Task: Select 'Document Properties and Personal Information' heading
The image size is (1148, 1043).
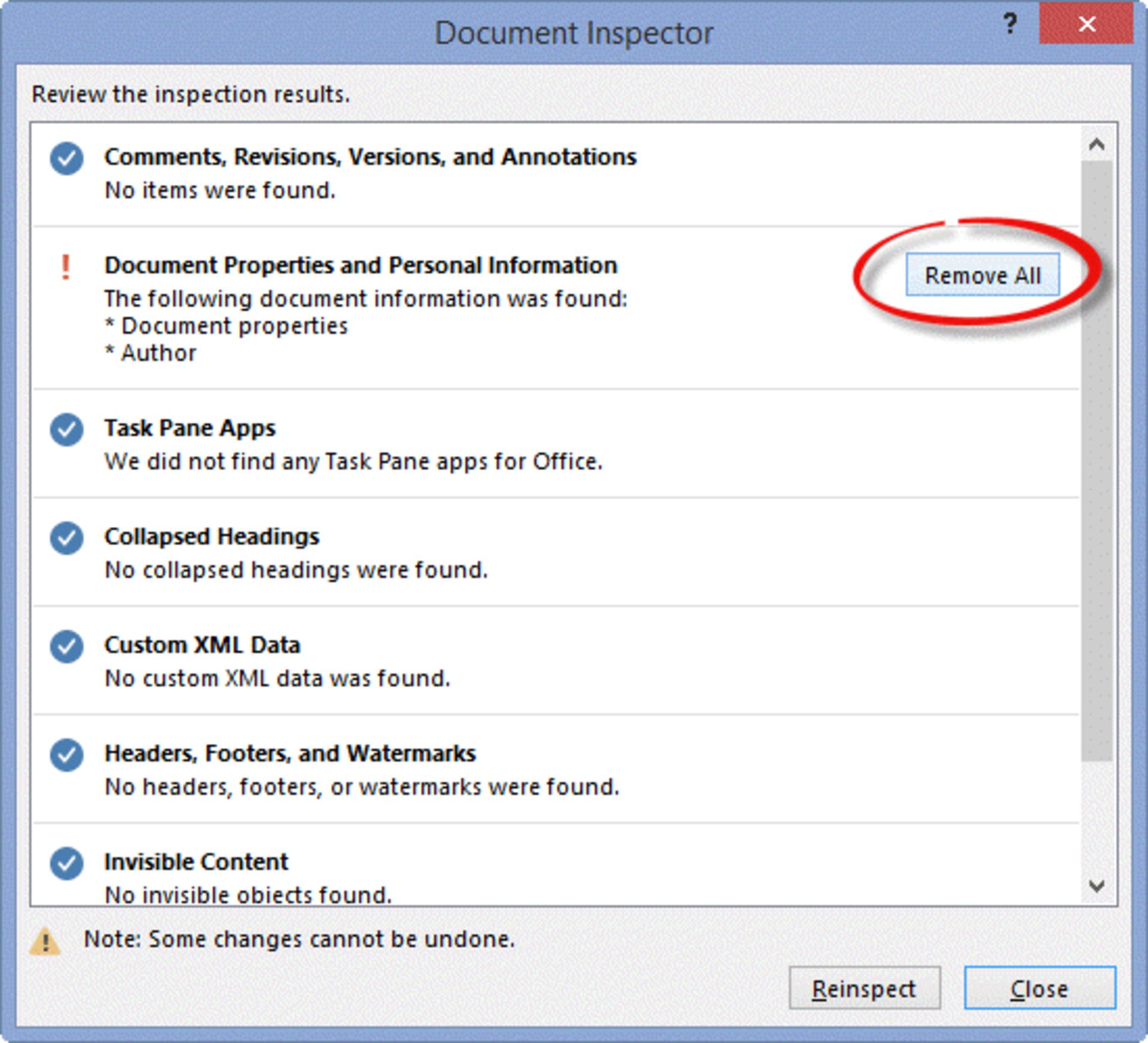Action: tap(361, 265)
